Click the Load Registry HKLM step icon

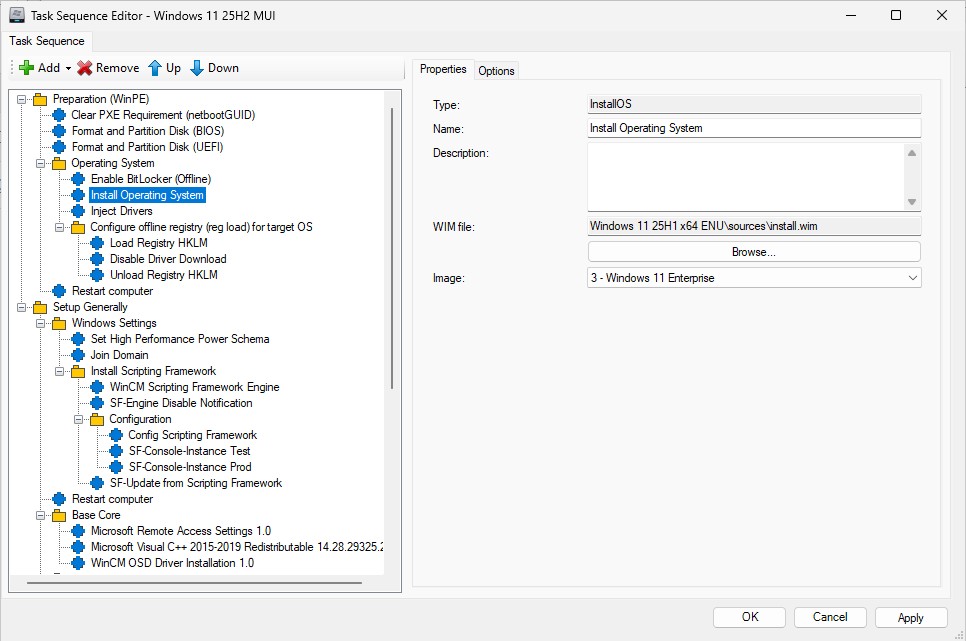click(97, 243)
